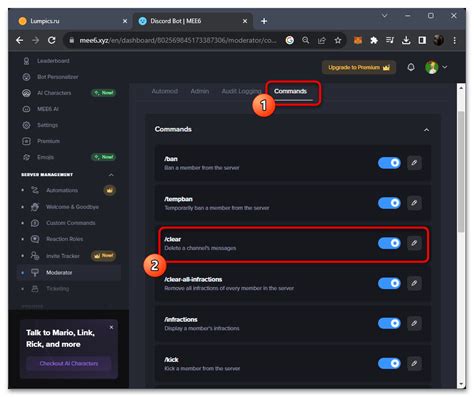Open Settings in the sidebar
This screenshot has width=474, height=397.
click(47, 125)
